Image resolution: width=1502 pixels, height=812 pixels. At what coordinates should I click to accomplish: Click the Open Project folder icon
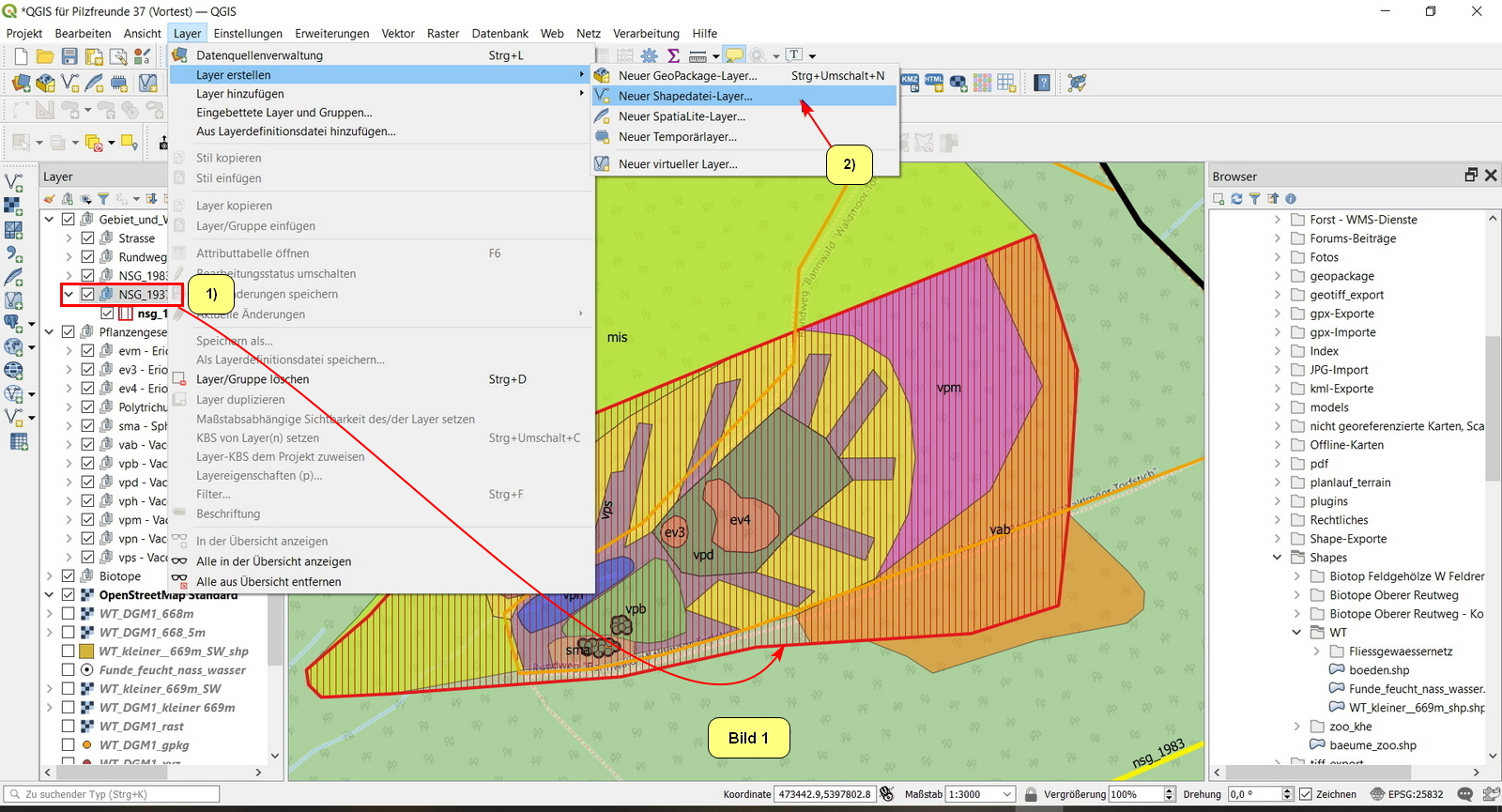click(x=44, y=56)
